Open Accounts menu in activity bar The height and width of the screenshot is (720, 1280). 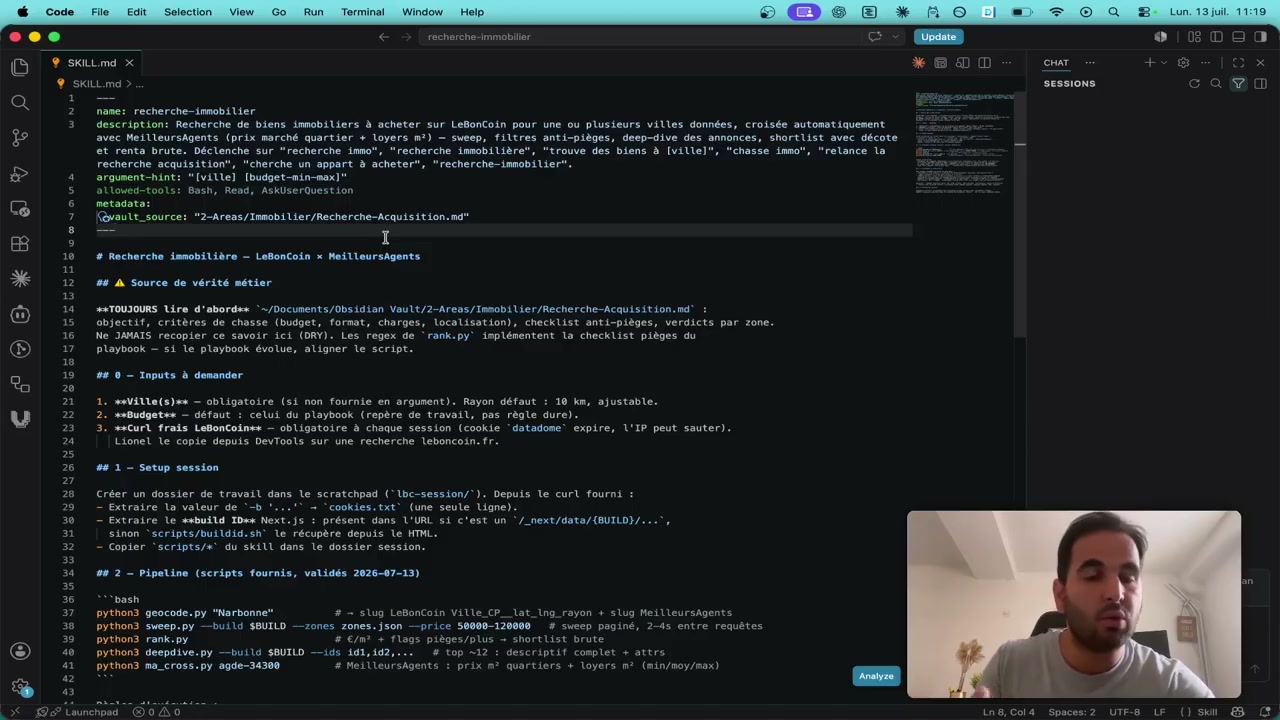pyautogui.click(x=20, y=651)
